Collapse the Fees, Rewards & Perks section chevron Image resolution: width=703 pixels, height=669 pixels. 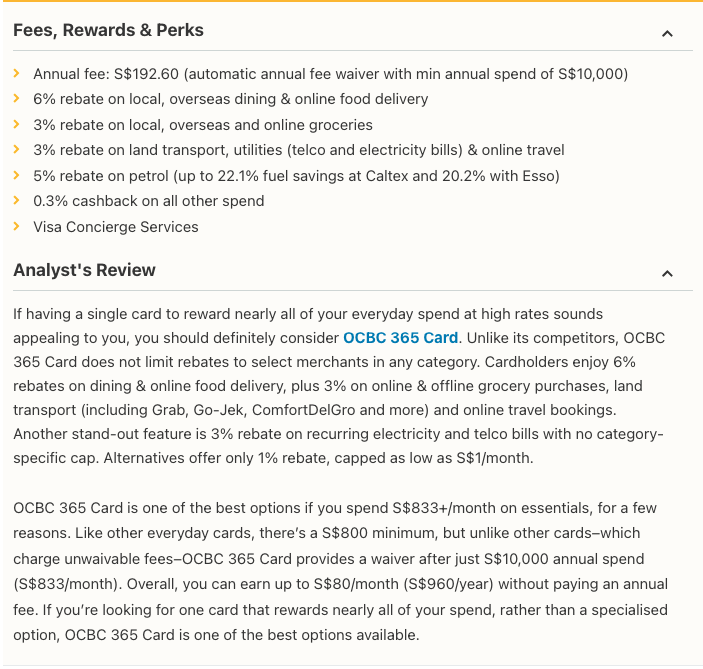pyautogui.click(x=667, y=34)
